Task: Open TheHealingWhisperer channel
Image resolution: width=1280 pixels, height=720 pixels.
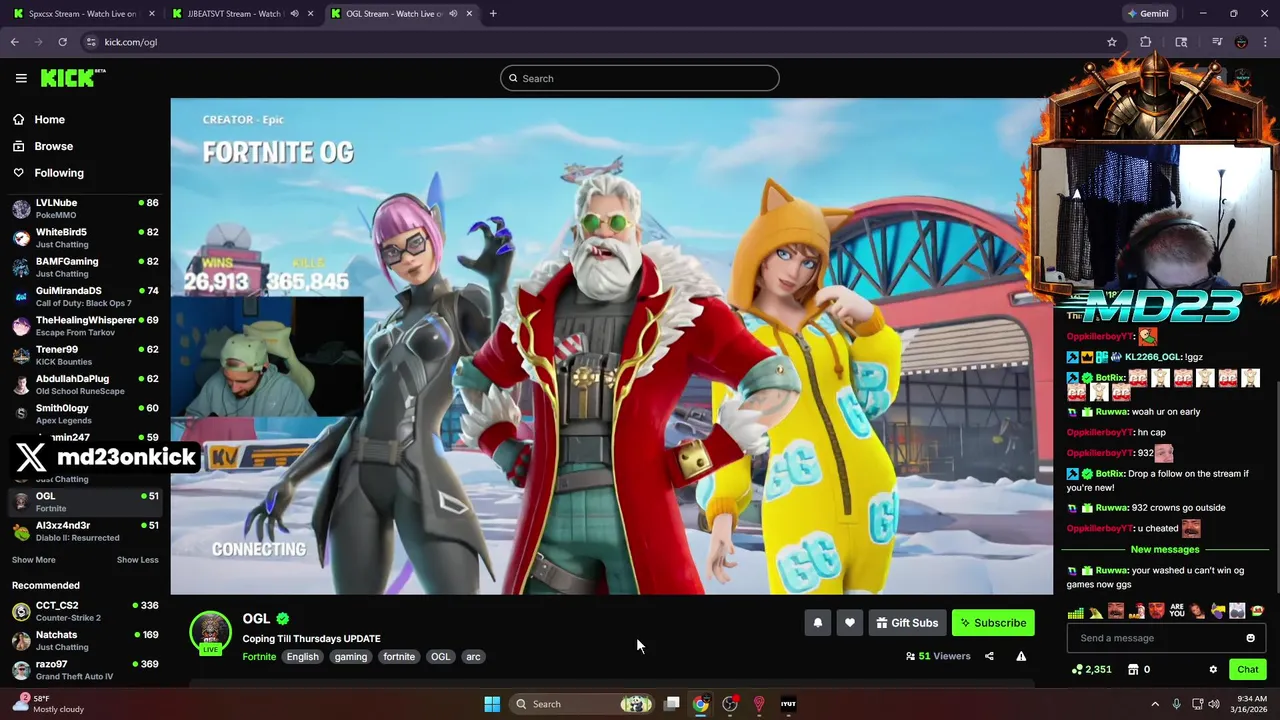Action: click(85, 326)
